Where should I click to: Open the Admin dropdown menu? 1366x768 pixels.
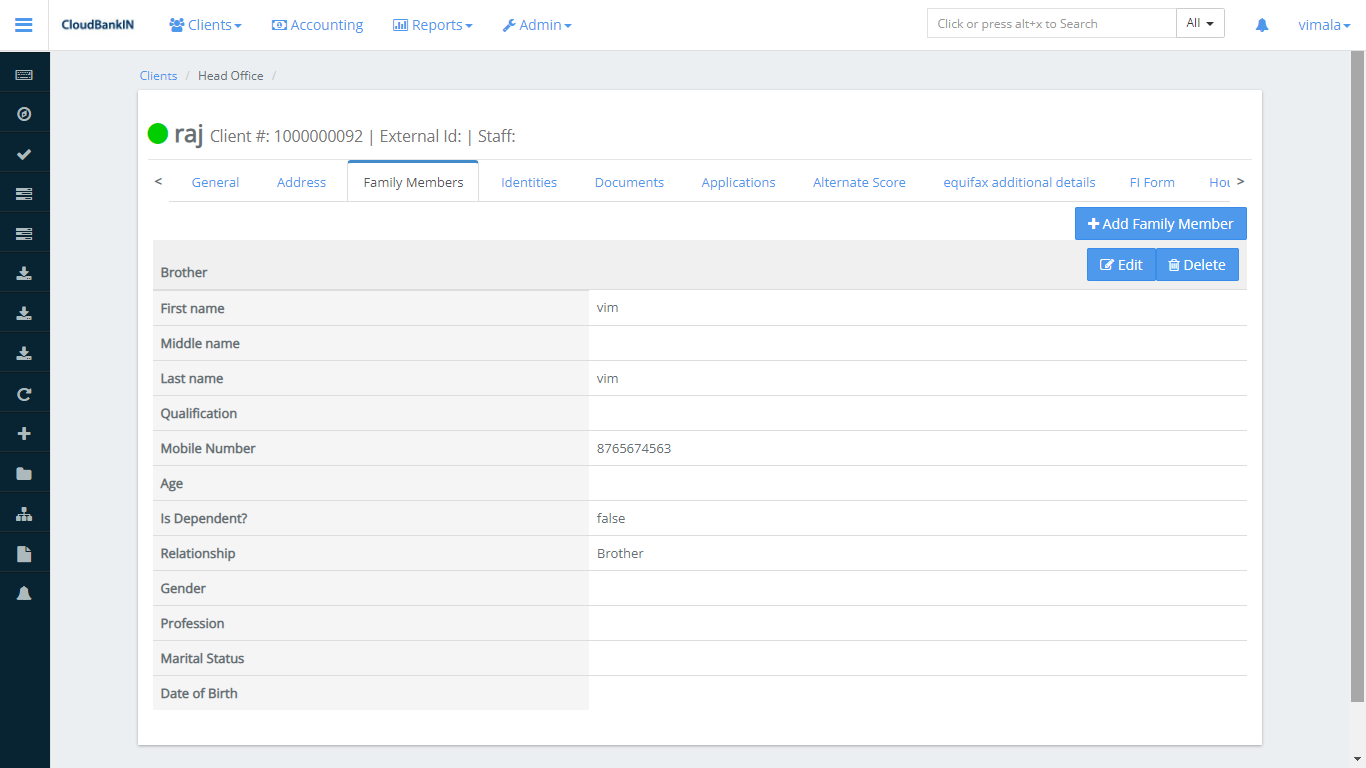point(537,24)
